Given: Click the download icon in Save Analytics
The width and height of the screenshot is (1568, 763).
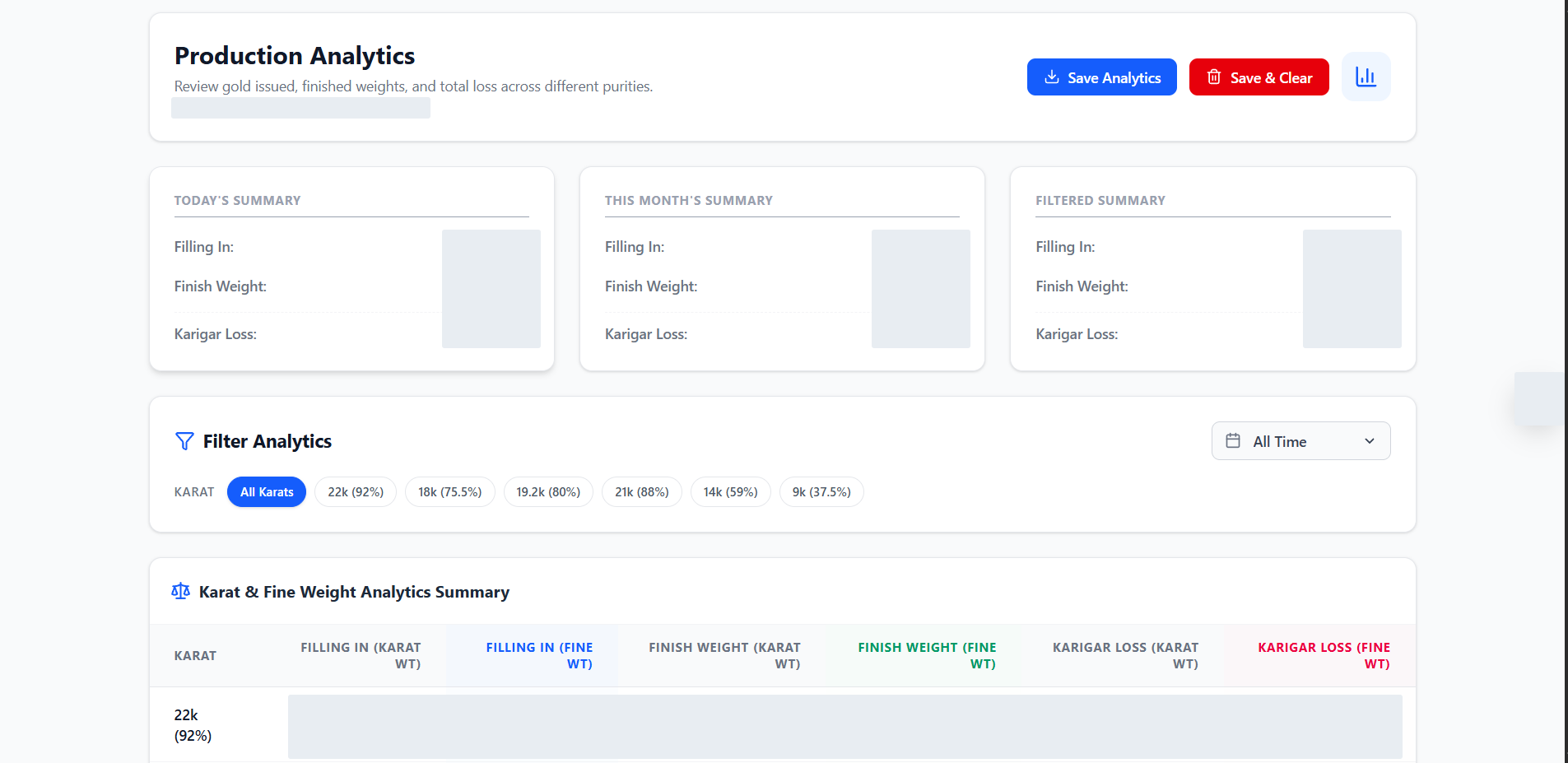Looking at the screenshot, I should [x=1051, y=77].
